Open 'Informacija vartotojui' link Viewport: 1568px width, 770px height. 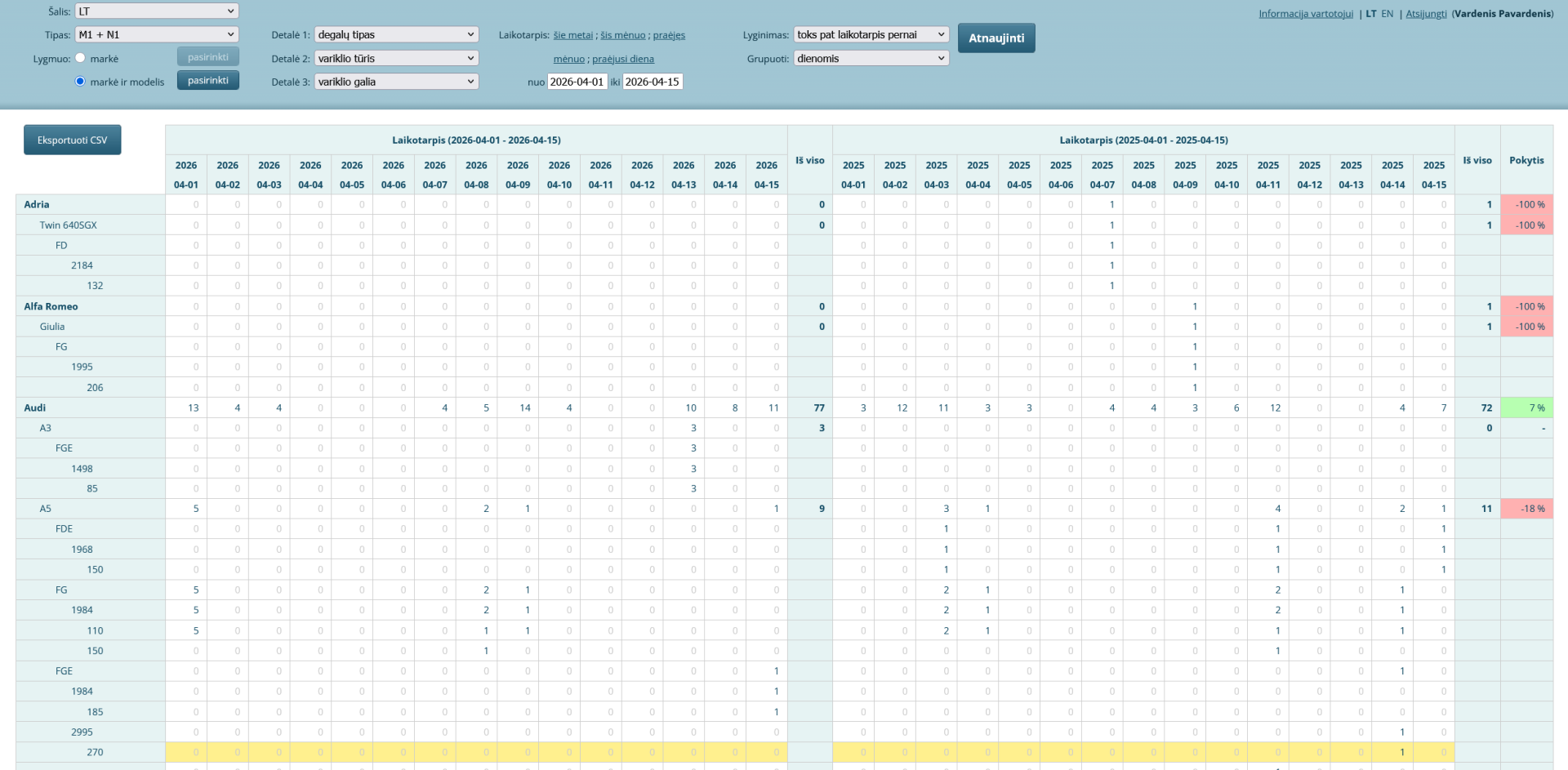(1306, 14)
